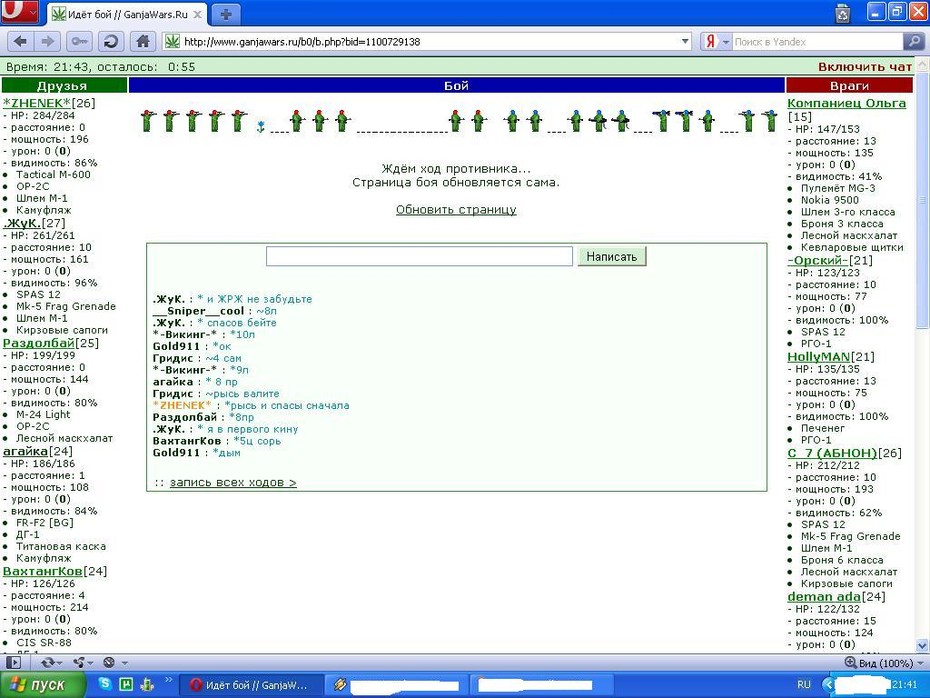Open player .ЖуК. profile link
Image resolution: width=930 pixels, height=698 pixels.
pos(22,223)
